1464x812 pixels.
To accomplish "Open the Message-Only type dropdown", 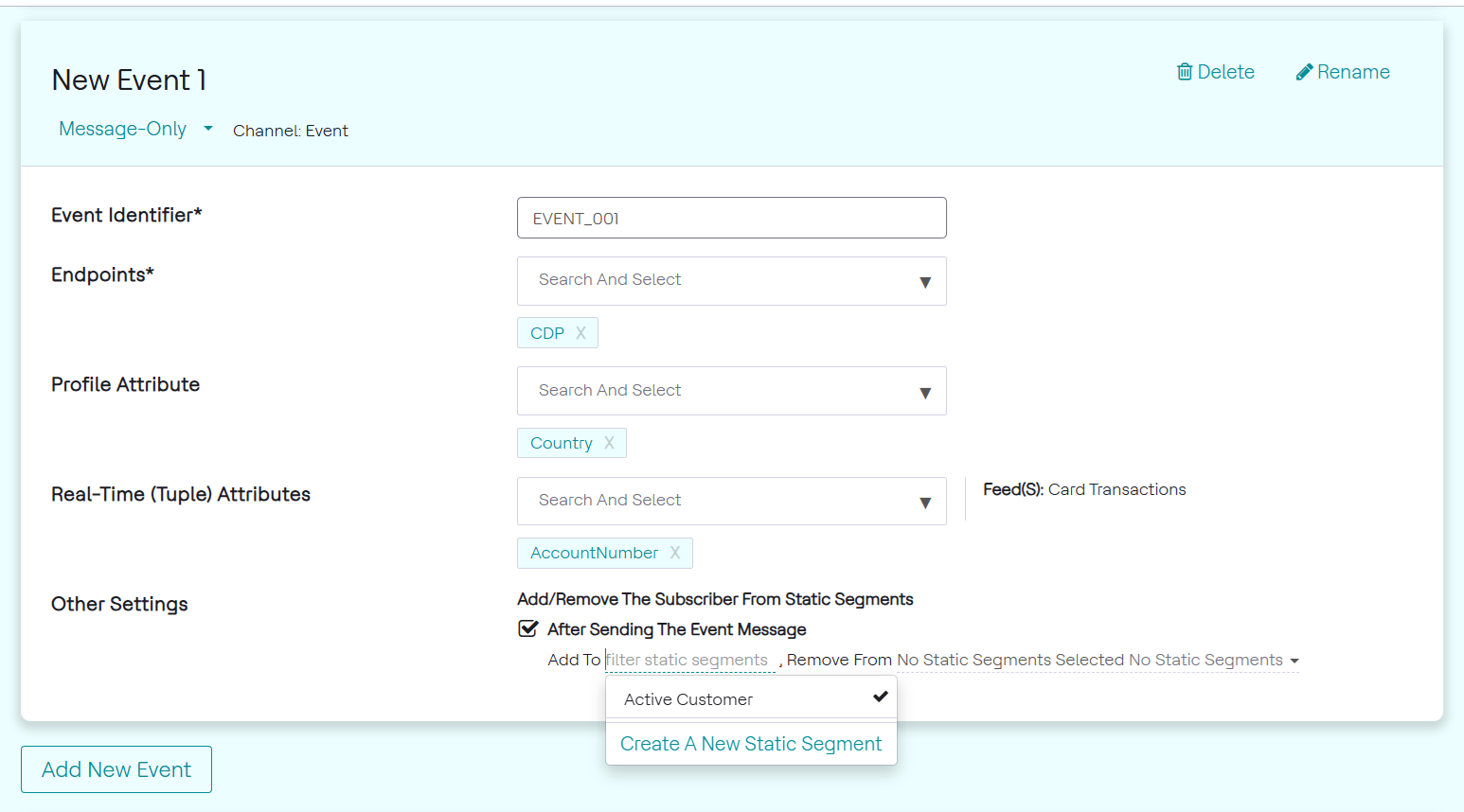I will coord(207,129).
